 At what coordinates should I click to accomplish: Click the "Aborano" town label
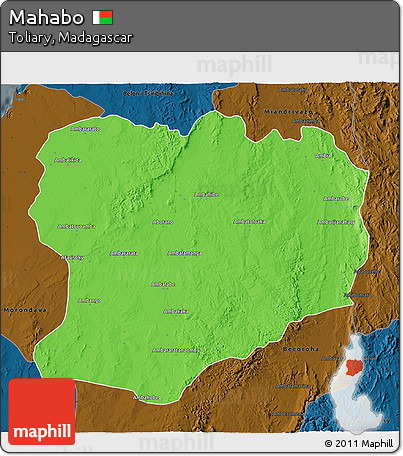[x=163, y=222]
